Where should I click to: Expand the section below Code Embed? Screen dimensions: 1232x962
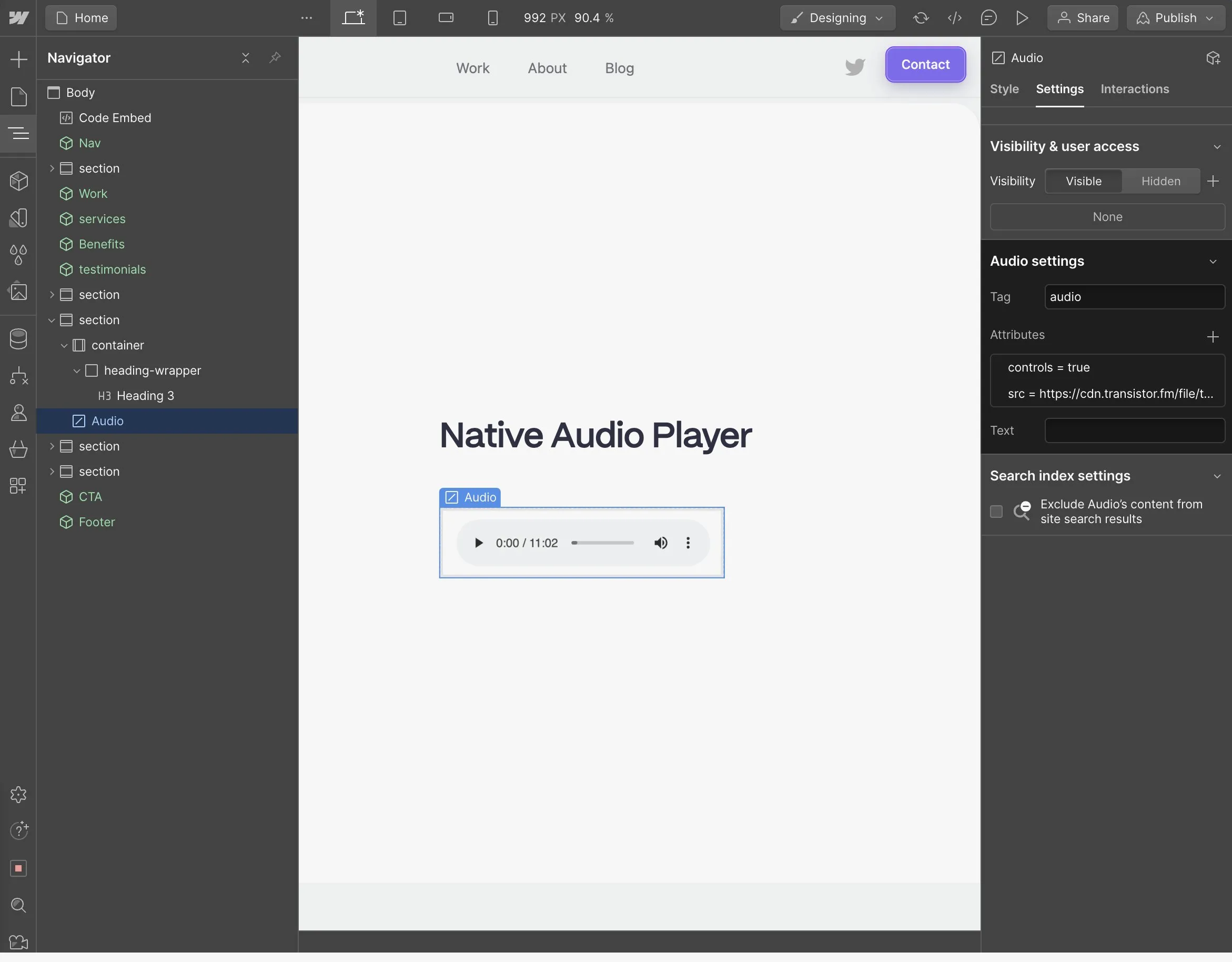click(52, 168)
